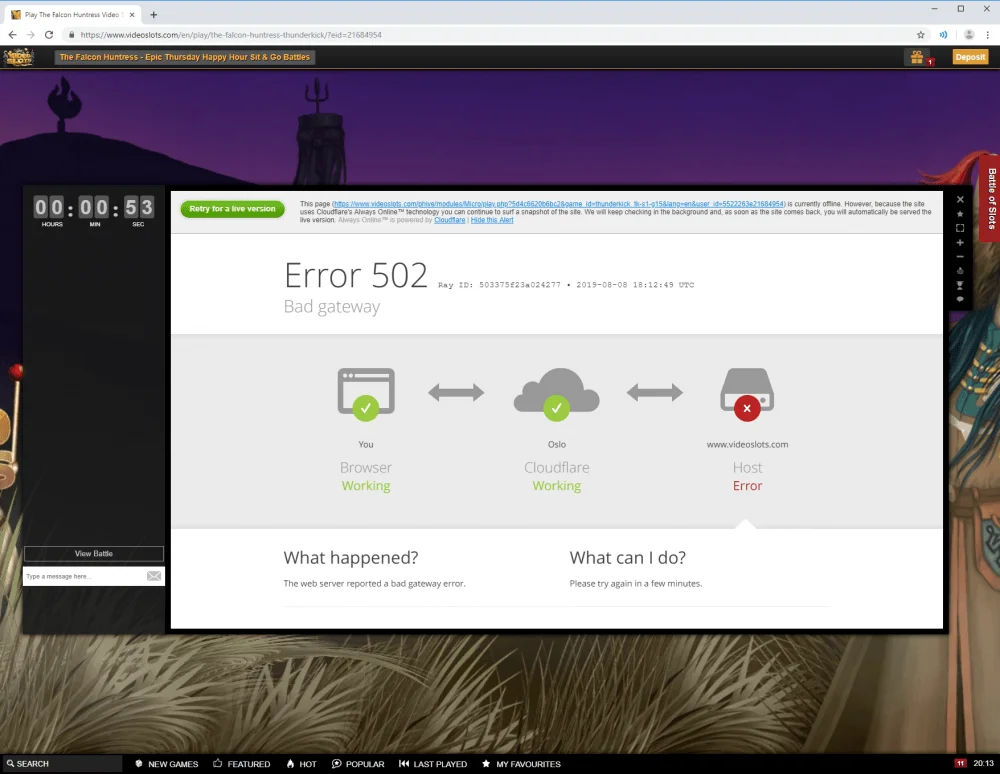Click the site lock icon in address bar
The width and height of the screenshot is (1000, 774).
tap(71, 35)
